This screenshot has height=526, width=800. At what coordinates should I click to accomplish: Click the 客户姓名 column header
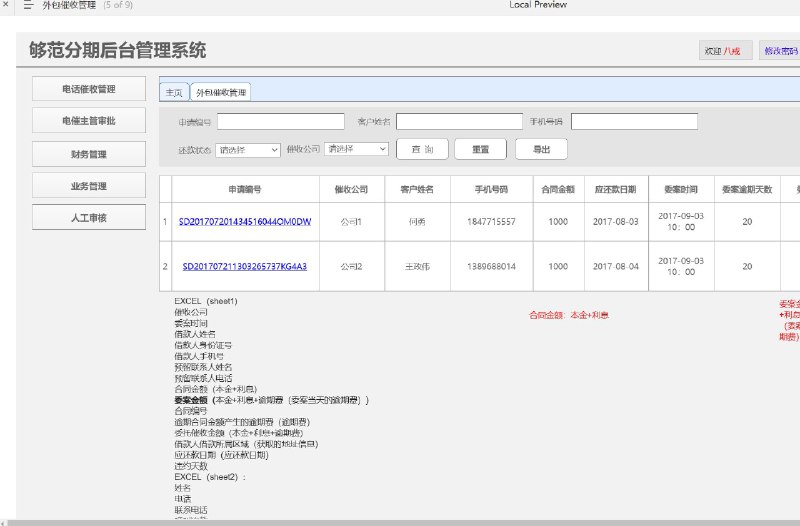[x=417, y=189]
